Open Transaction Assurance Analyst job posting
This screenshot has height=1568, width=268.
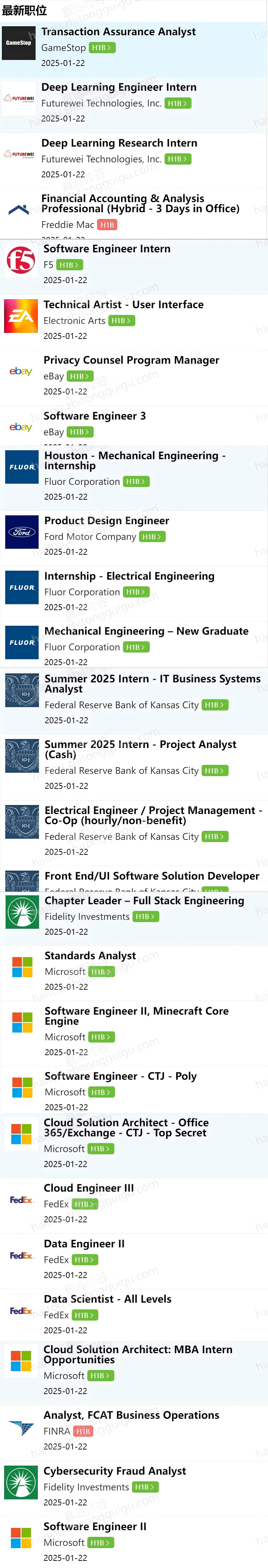pos(118,31)
